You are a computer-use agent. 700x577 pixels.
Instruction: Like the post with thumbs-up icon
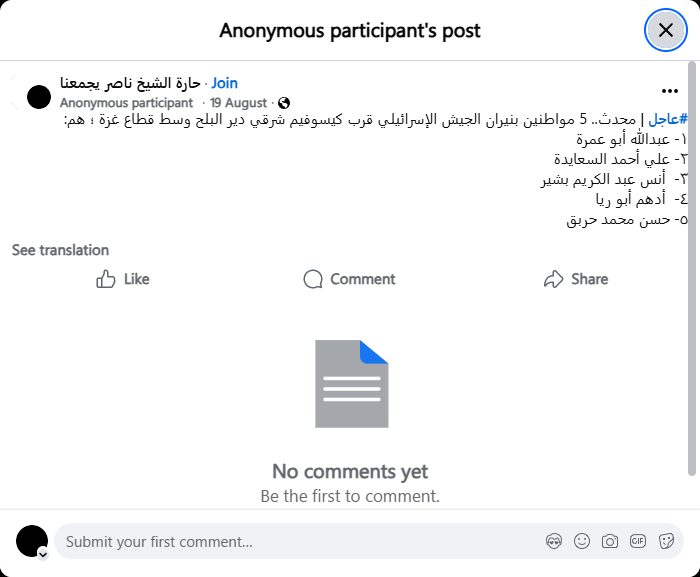point(123,279)
